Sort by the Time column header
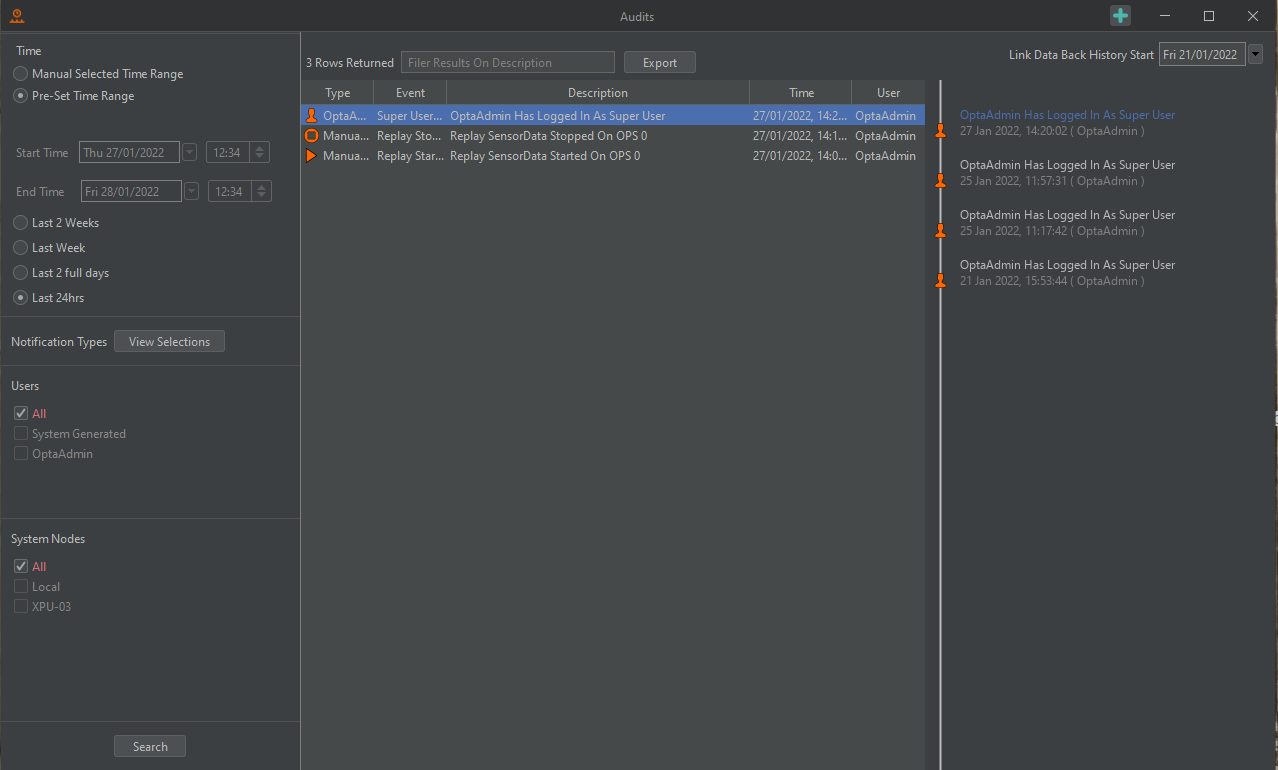Screen dimensions: 1278x770 click(801, 93)
